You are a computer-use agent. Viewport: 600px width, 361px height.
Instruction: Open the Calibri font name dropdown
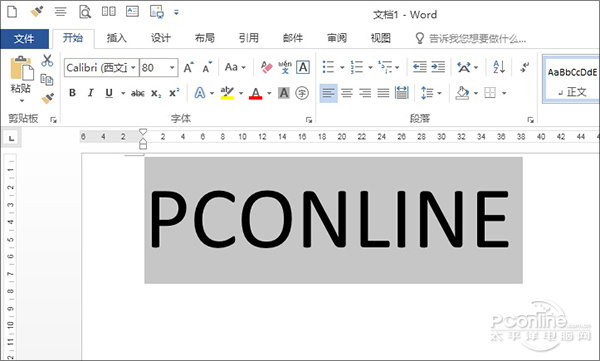pyautogui.click(x=133, y=68)
